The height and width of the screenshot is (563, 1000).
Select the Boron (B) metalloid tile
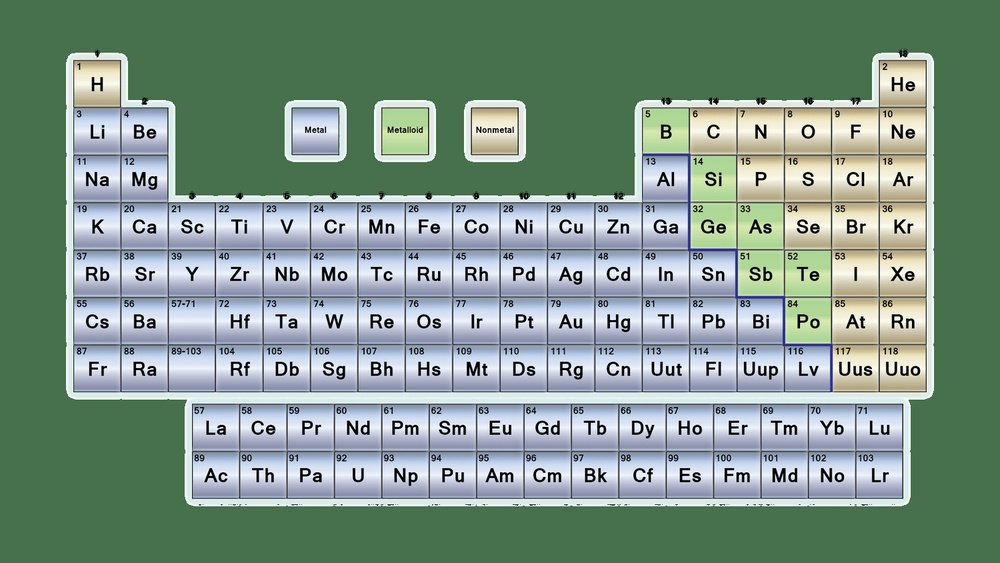click(x=666, y=131)
